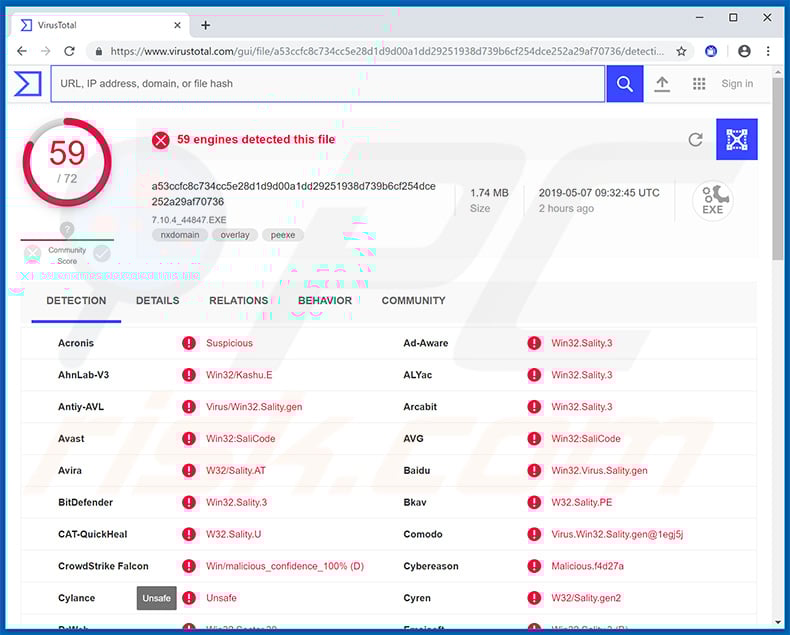Viewport: 790px width, 635px height.
Task: Vote malicious with the X community icon
Action: click(33, 253)
